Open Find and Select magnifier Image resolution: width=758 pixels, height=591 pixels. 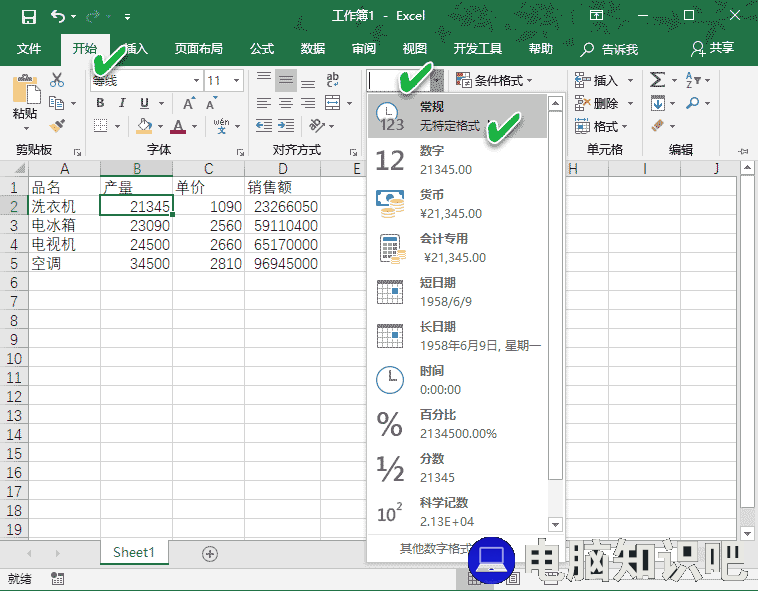[x=693, y=103]
